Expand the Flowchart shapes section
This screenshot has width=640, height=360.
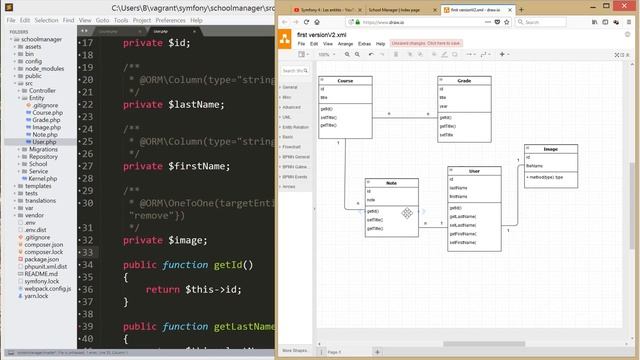pyautogui.click(x=291, y=147)
